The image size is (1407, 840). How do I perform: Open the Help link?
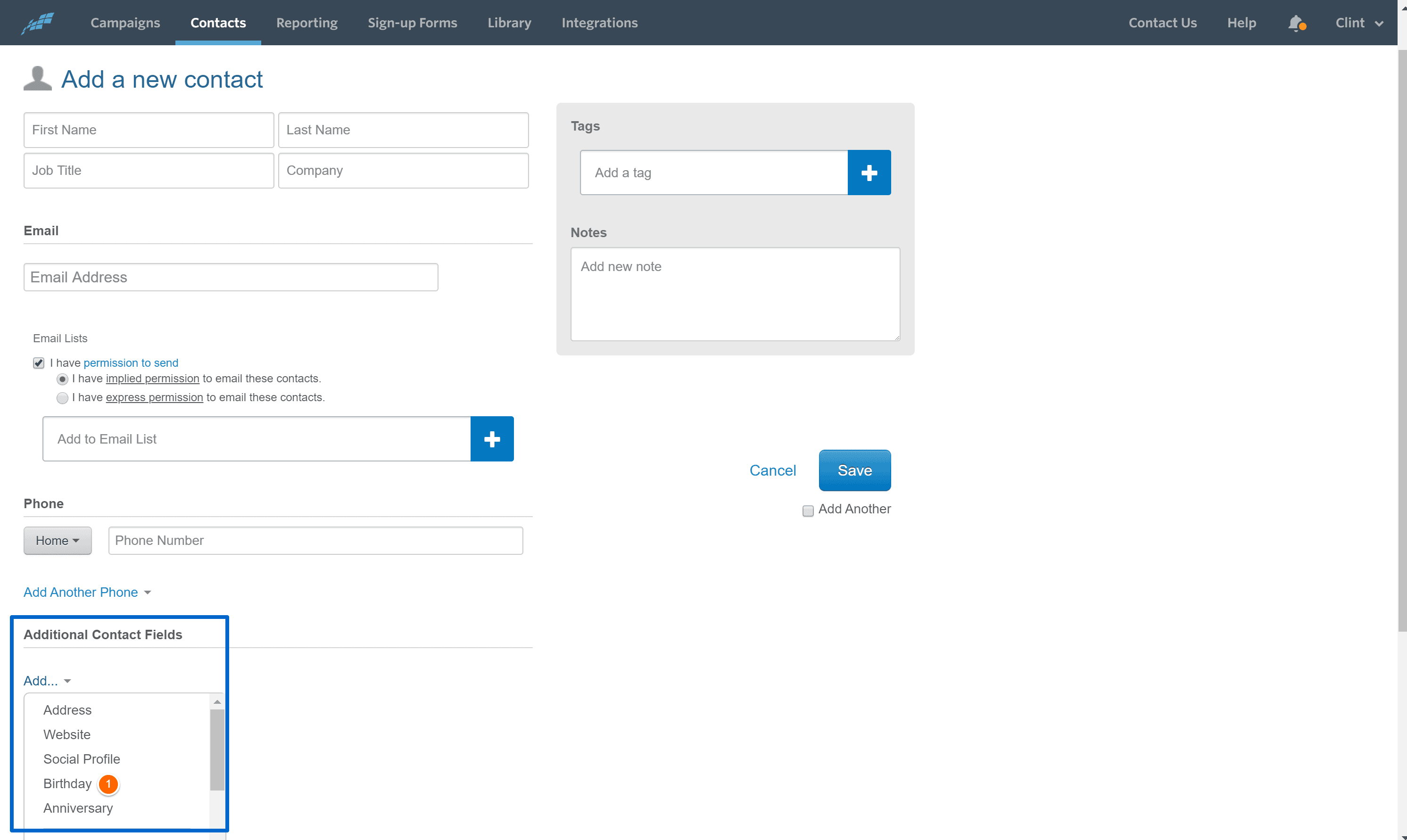pos(1241,23)
